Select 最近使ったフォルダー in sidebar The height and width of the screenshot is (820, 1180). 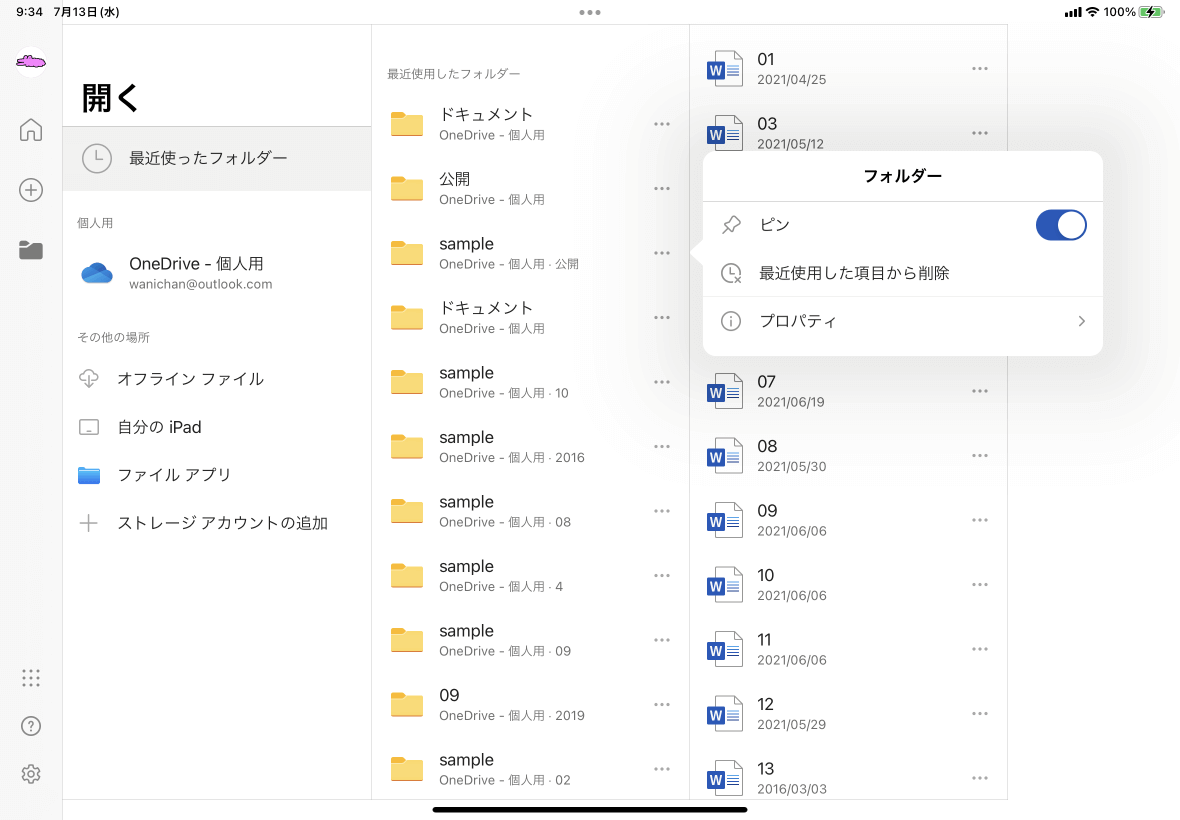208,158
